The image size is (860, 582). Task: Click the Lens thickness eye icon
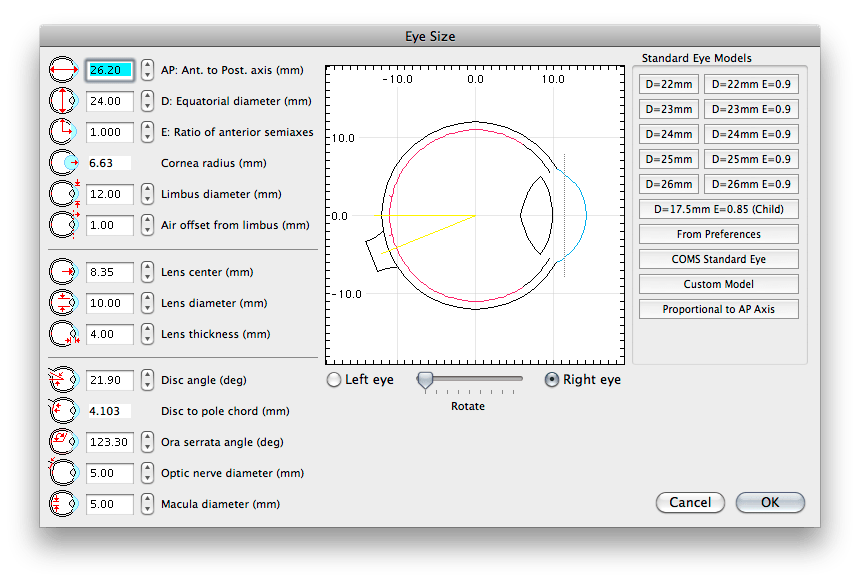click(64, 334)
